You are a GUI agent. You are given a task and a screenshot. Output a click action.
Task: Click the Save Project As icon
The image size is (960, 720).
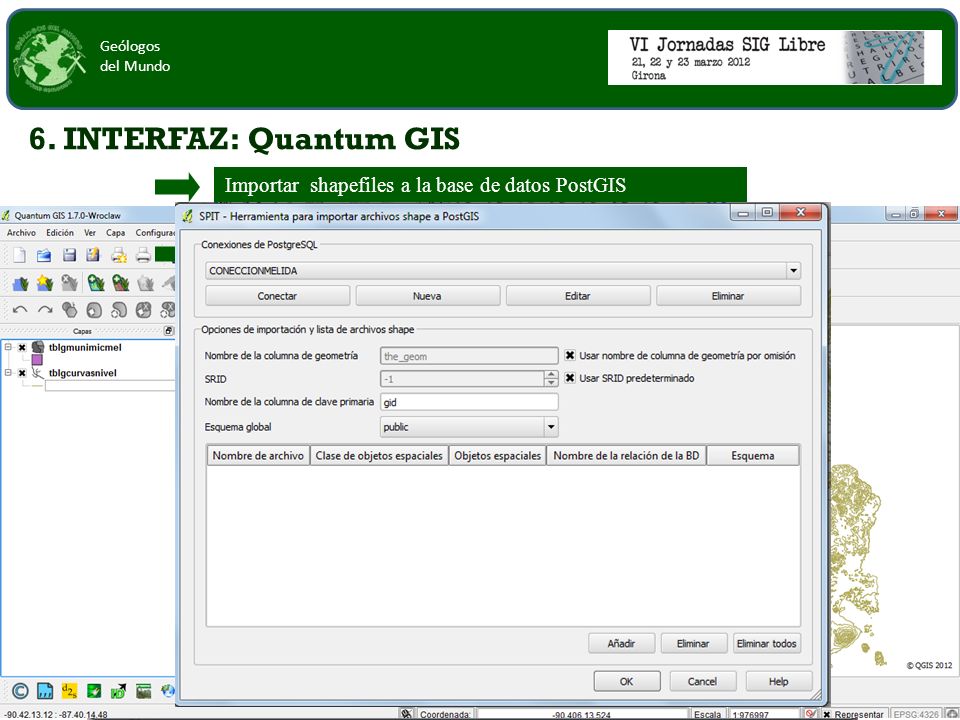coord(93,255)
